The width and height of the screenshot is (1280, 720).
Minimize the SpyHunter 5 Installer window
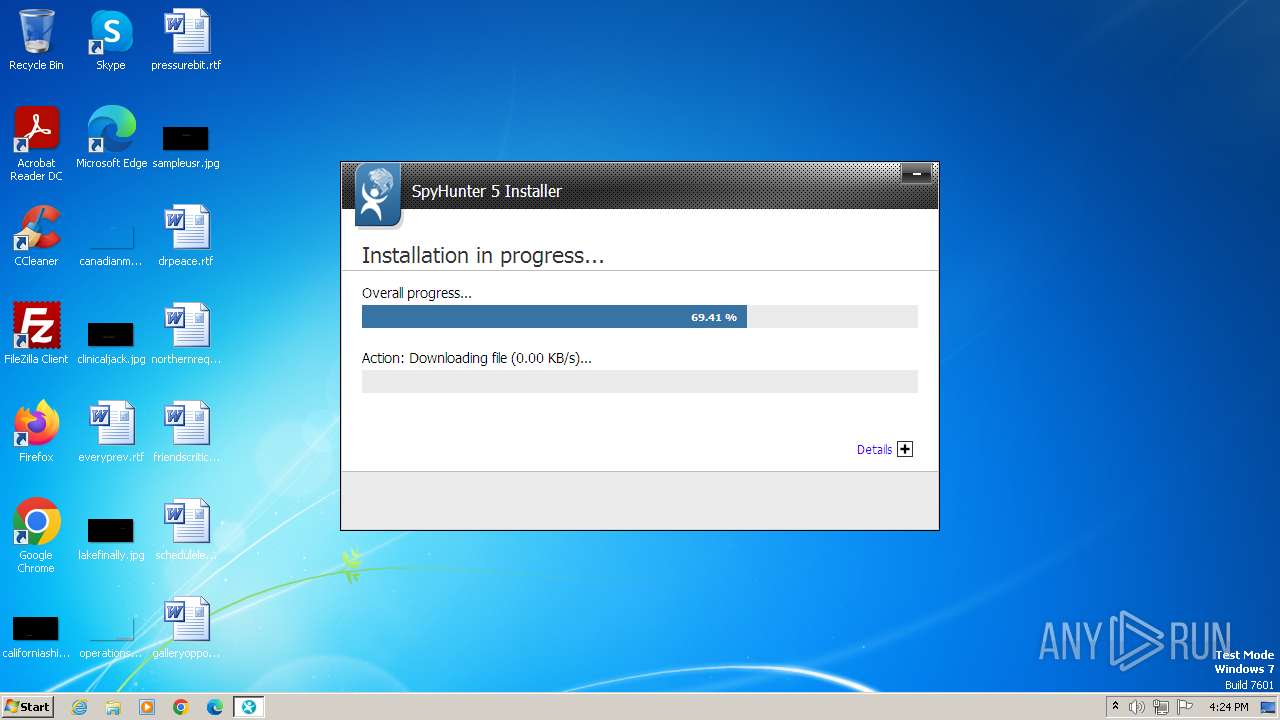(x=916, y=174)
